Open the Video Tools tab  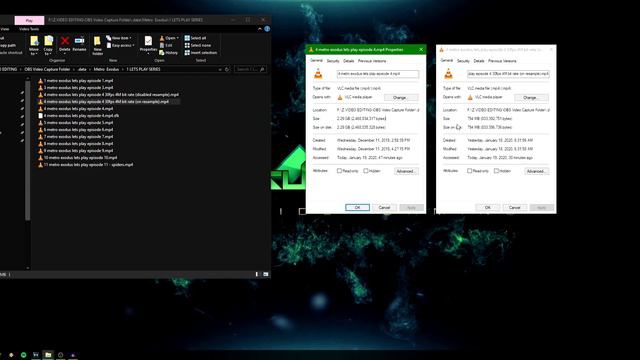point(29,29)
